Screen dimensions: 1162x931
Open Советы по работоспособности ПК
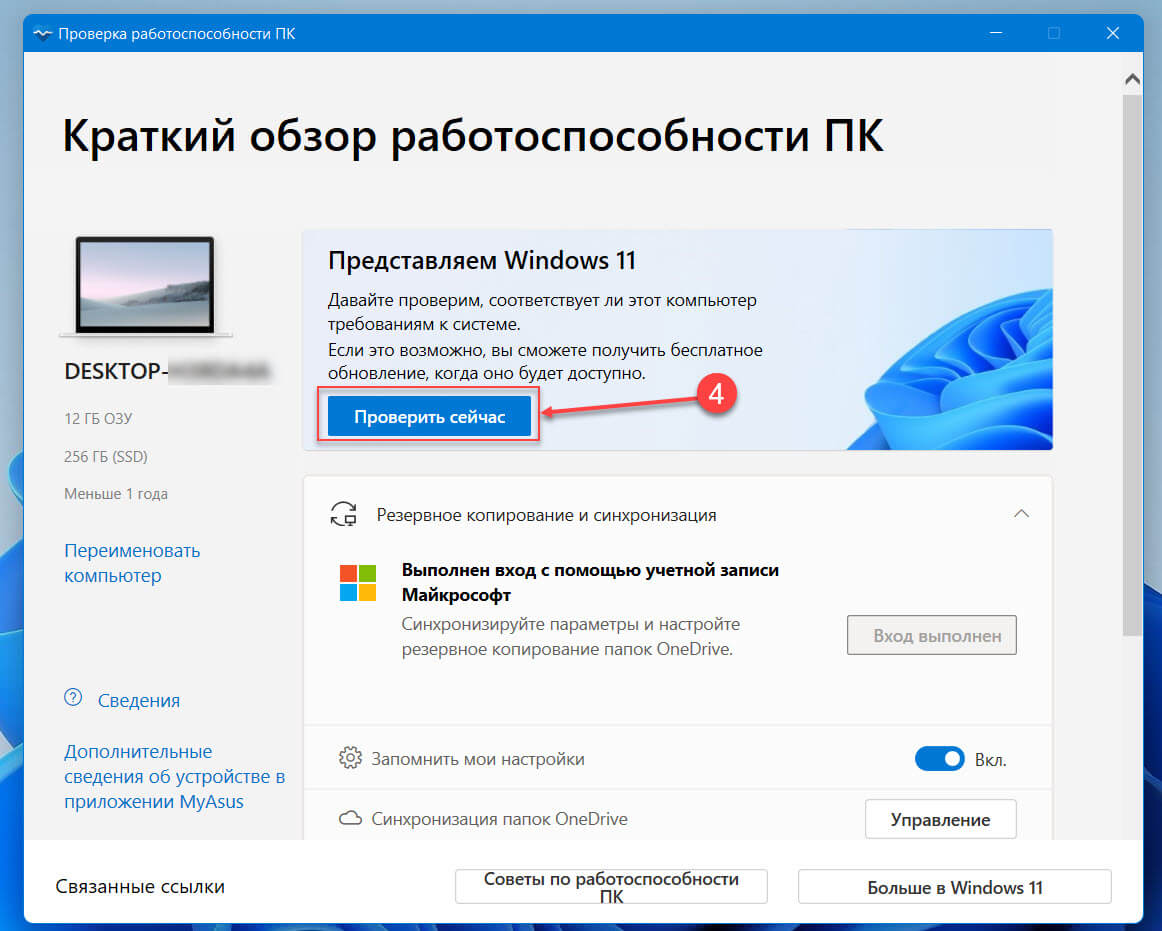click(x=611, y=887)
